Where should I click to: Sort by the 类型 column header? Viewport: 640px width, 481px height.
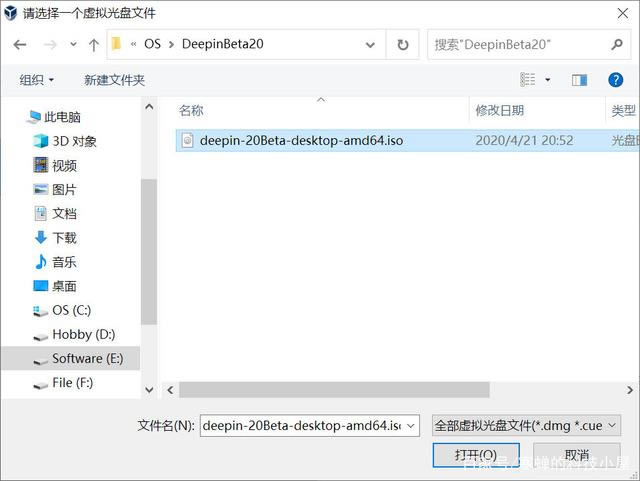pos(623,110)
